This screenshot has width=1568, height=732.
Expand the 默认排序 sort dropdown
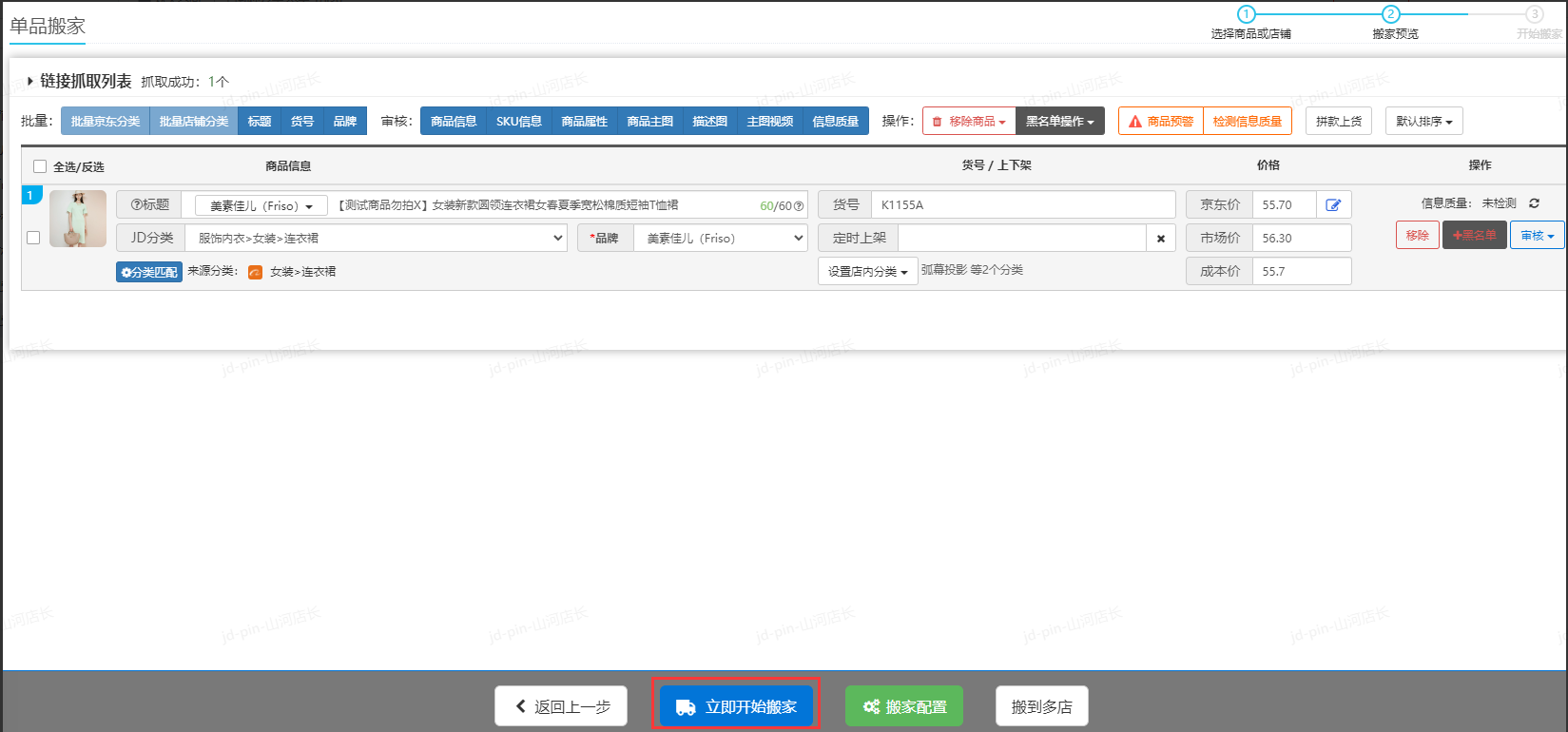[x=1423, y=122]
